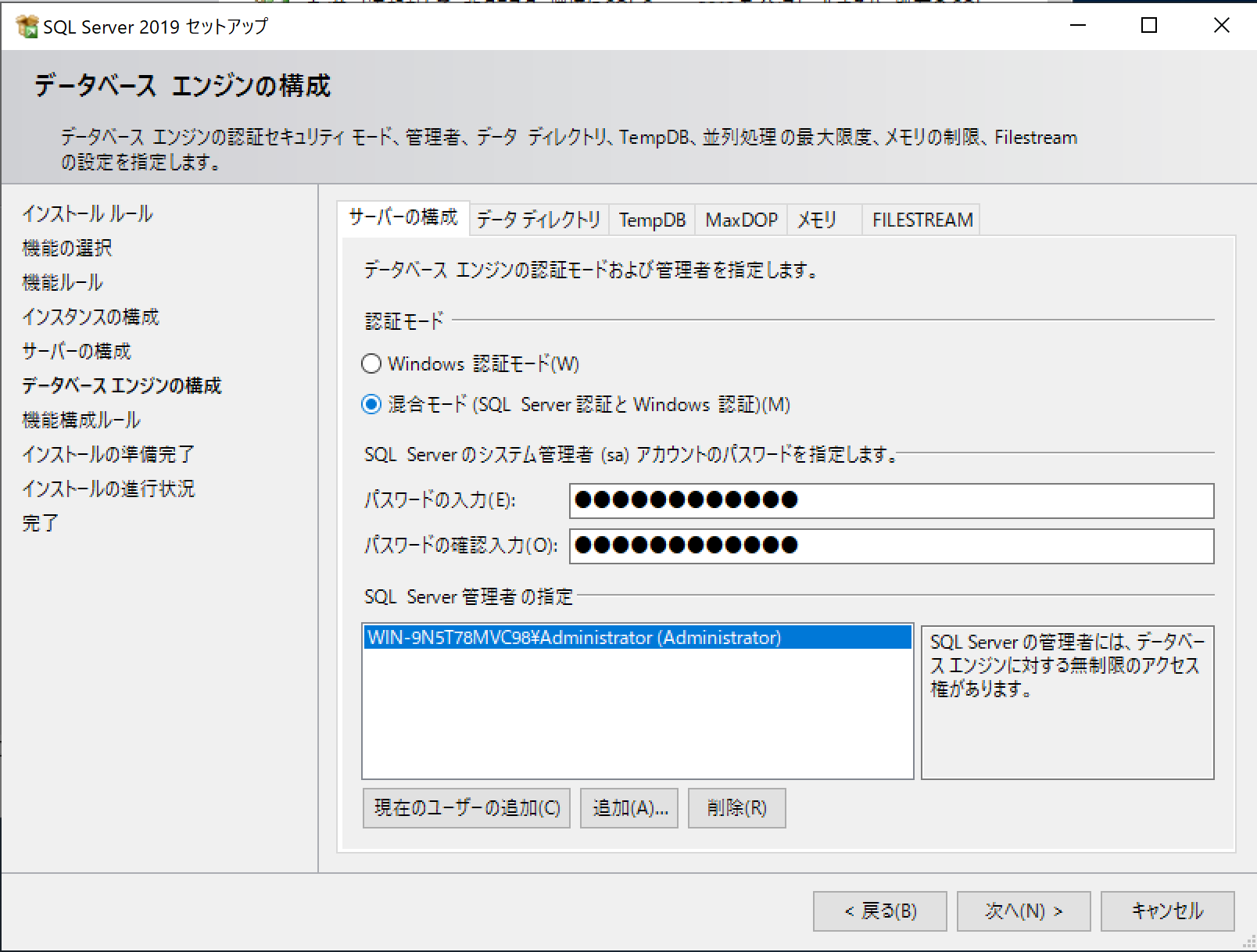Click インストールの準備完了 step in sidebar
This screenshot has height=952, width=1257.
tap(108, 454)
